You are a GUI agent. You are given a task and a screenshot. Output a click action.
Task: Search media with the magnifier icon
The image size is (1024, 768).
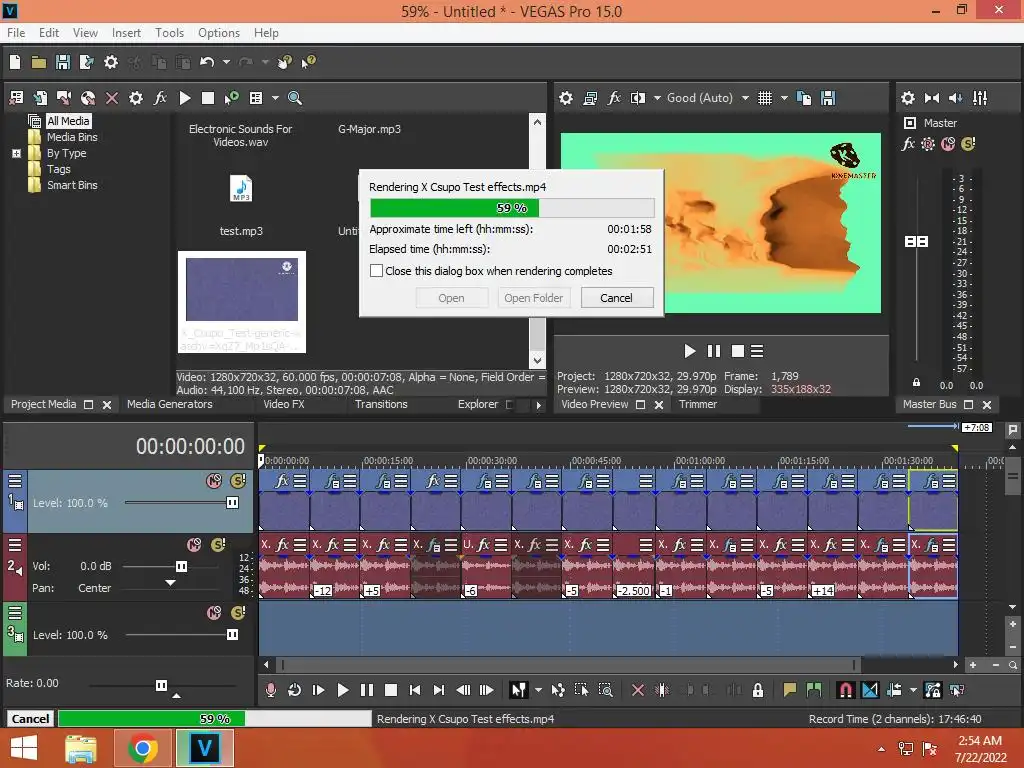295,98
